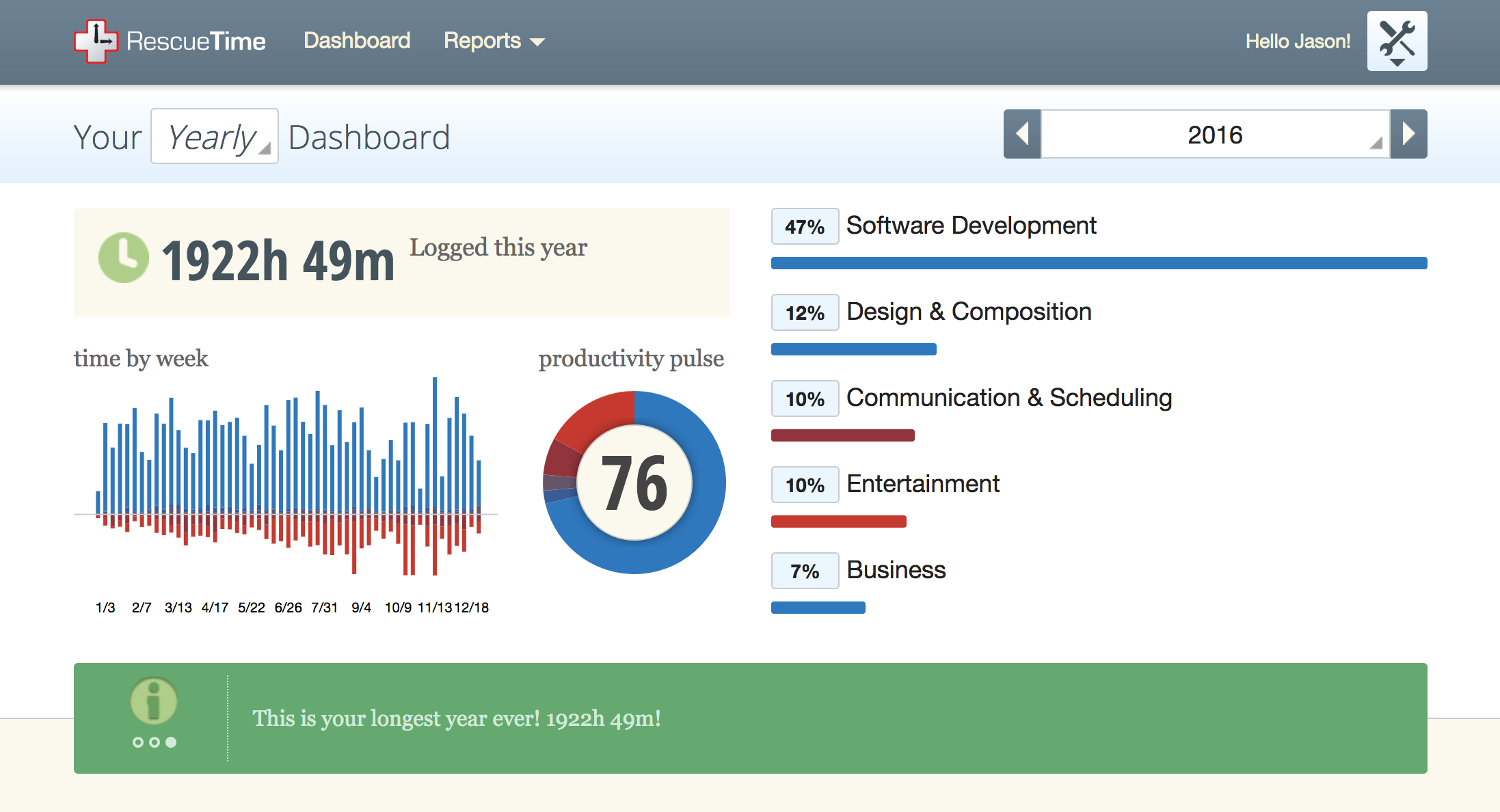Click the 10% badge beside Communication & Scheduling
The height and width of the screenshot is (812, 1500).
pyautogui.click(x=805, y=398)
